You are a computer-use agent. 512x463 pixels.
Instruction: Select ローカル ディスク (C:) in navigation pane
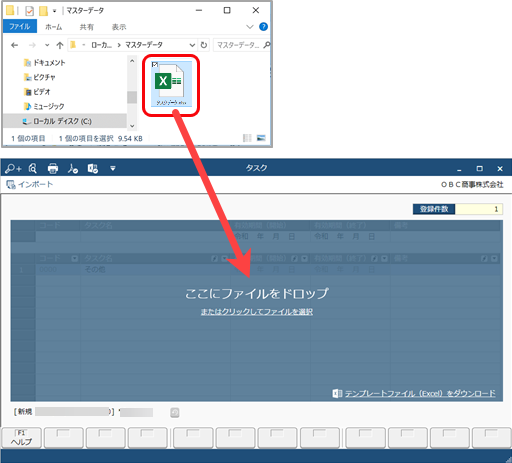click(62, 121)
